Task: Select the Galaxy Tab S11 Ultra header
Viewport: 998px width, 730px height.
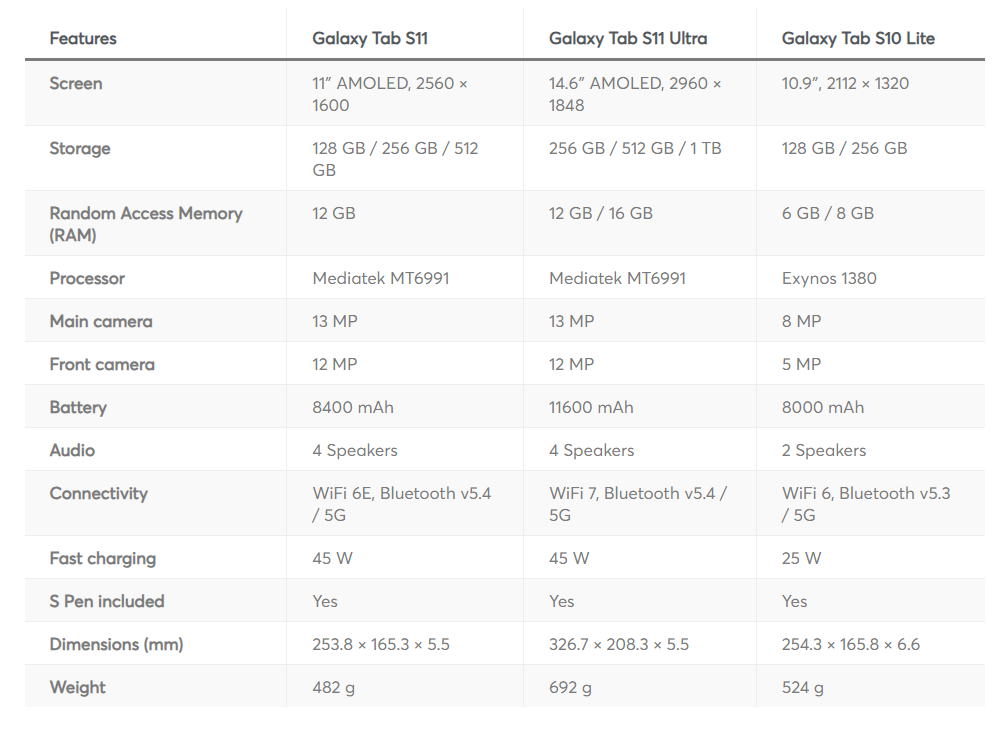Action: pyautogui.click(x=628, y=38)
